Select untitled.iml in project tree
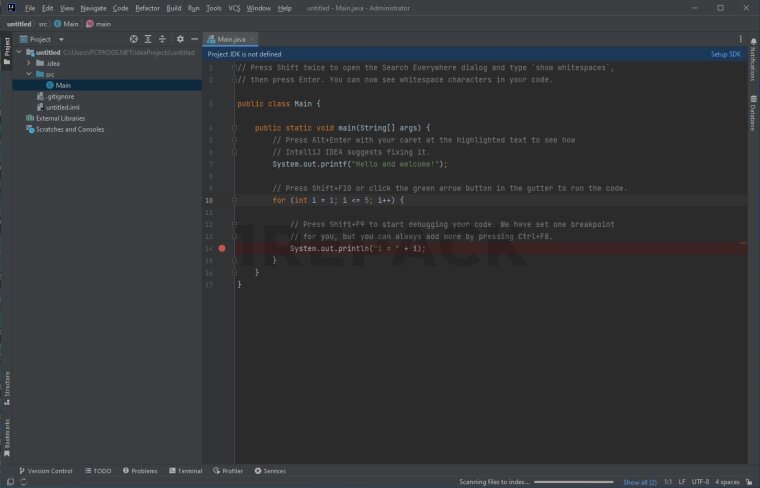760x488 pixels. click(65, 107)
